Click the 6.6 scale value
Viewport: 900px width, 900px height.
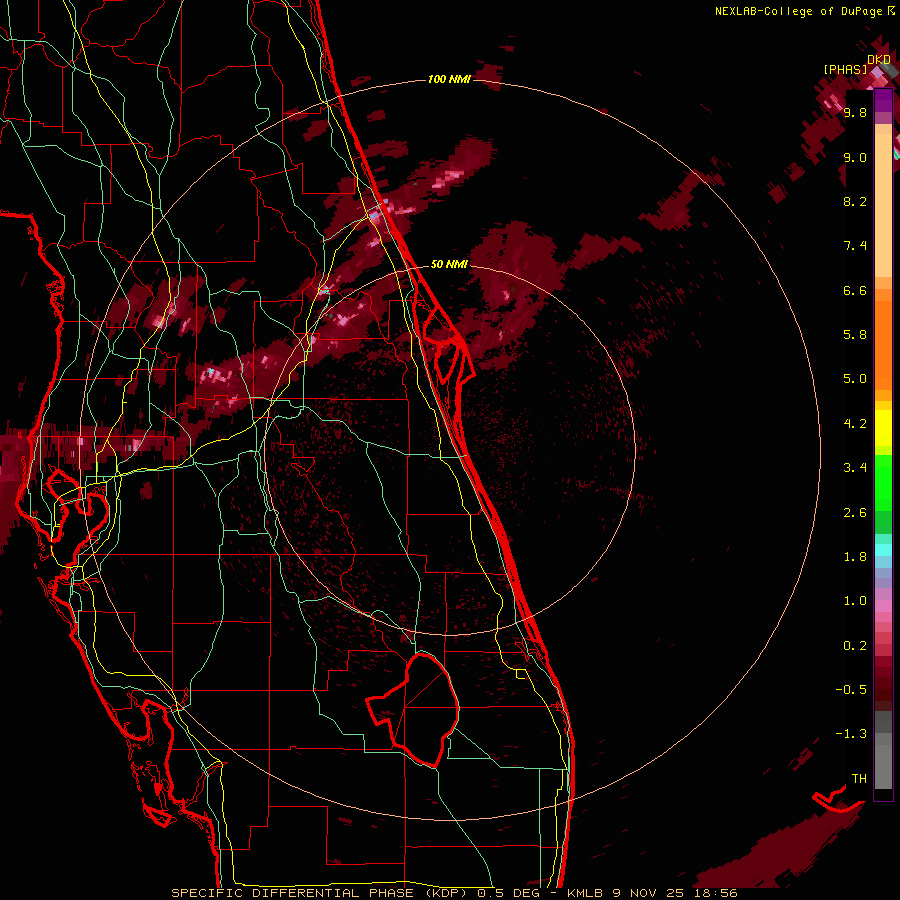coord(855,290)
